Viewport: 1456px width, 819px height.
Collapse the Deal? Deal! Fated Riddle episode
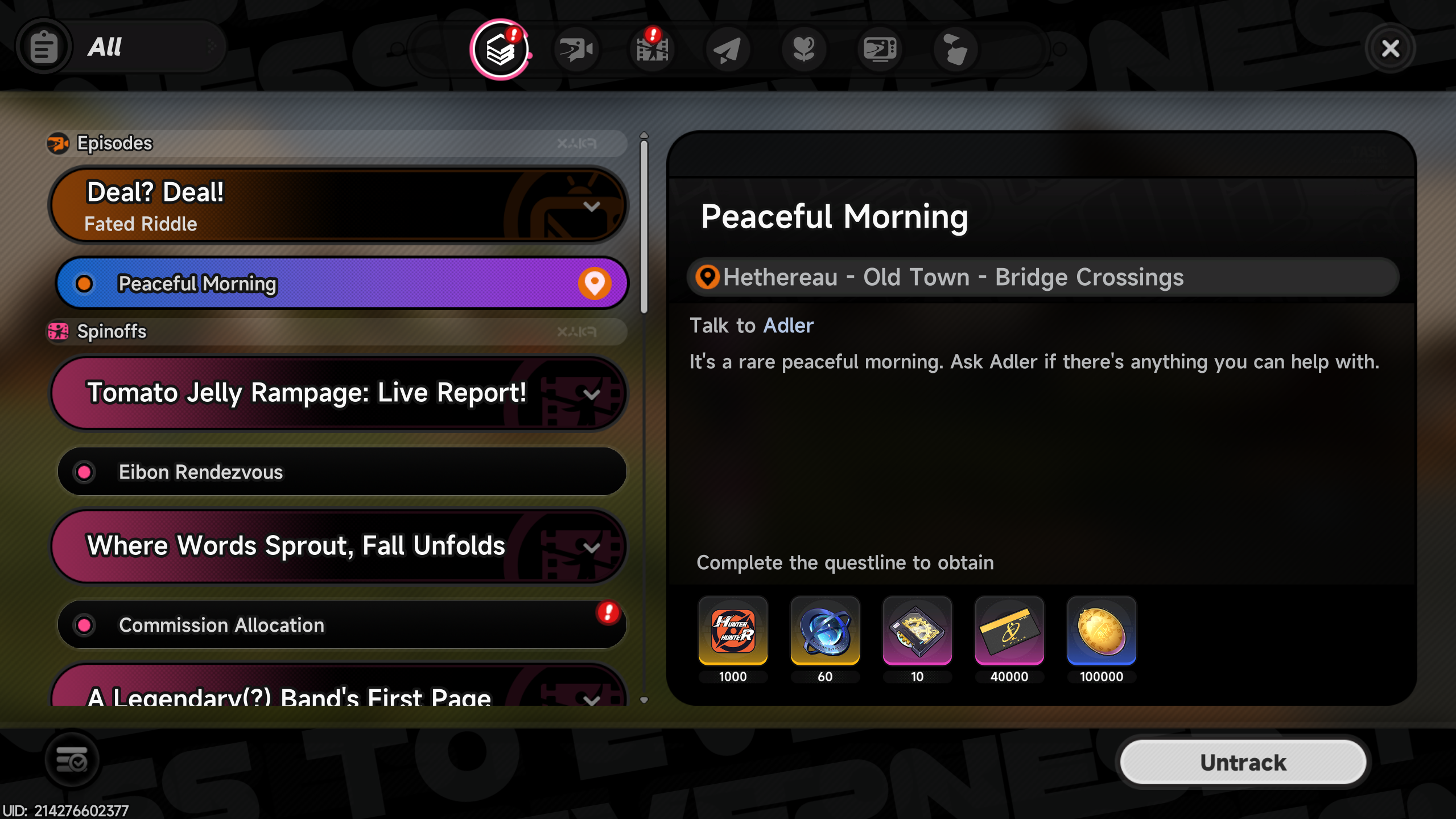pos(592,206)
